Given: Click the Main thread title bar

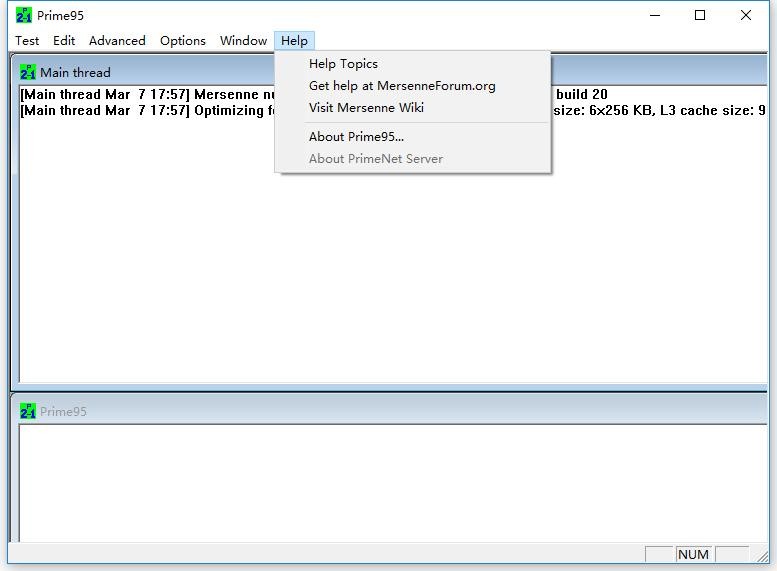Looking at the screenshot, I should click(389, 72).
